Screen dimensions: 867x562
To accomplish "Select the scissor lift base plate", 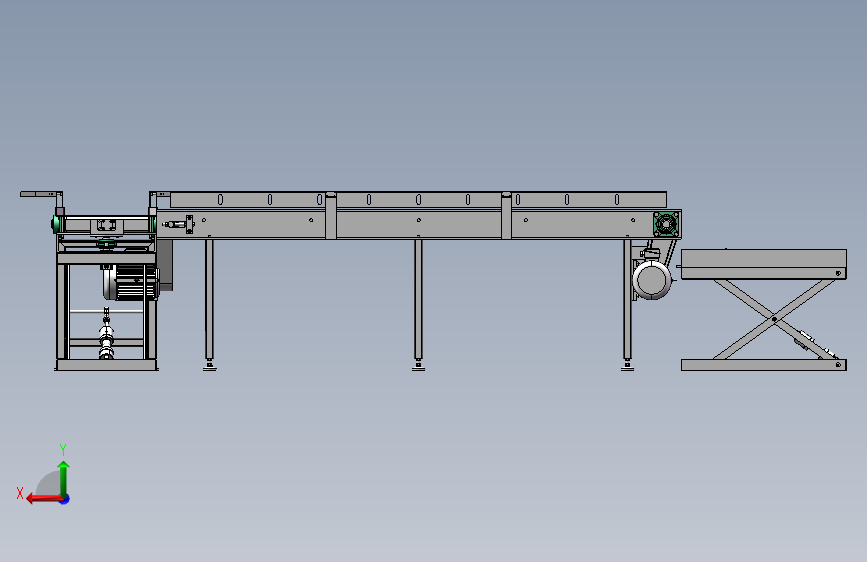I will pos(764,365).
